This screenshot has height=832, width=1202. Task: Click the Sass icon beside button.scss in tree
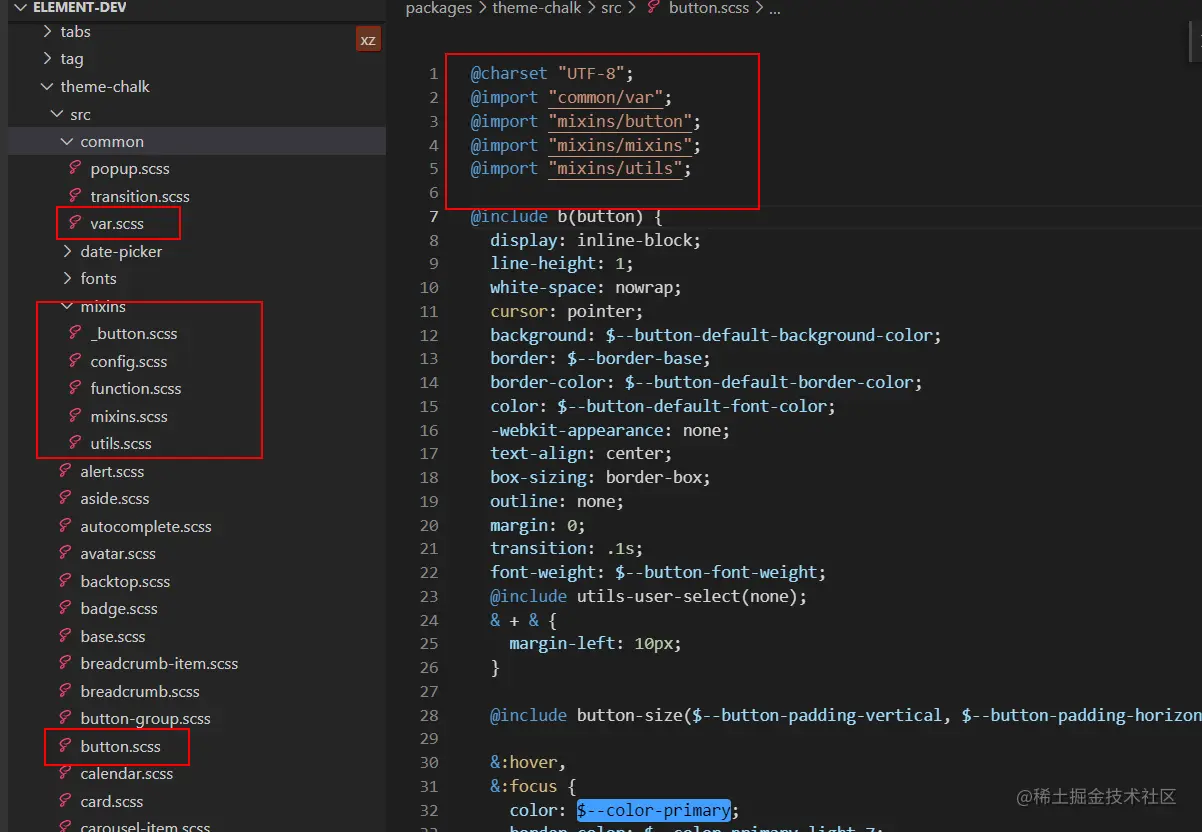pyautogui.click(x=65, y=745)
